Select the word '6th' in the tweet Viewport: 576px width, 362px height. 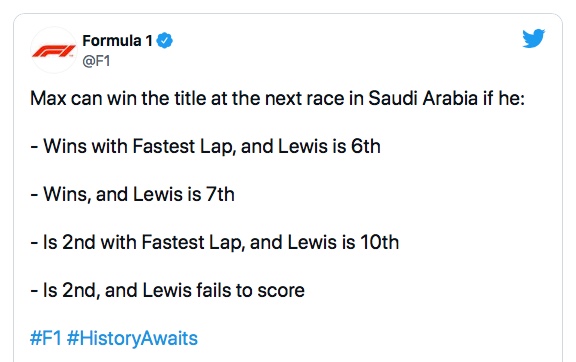coord(366,146)
